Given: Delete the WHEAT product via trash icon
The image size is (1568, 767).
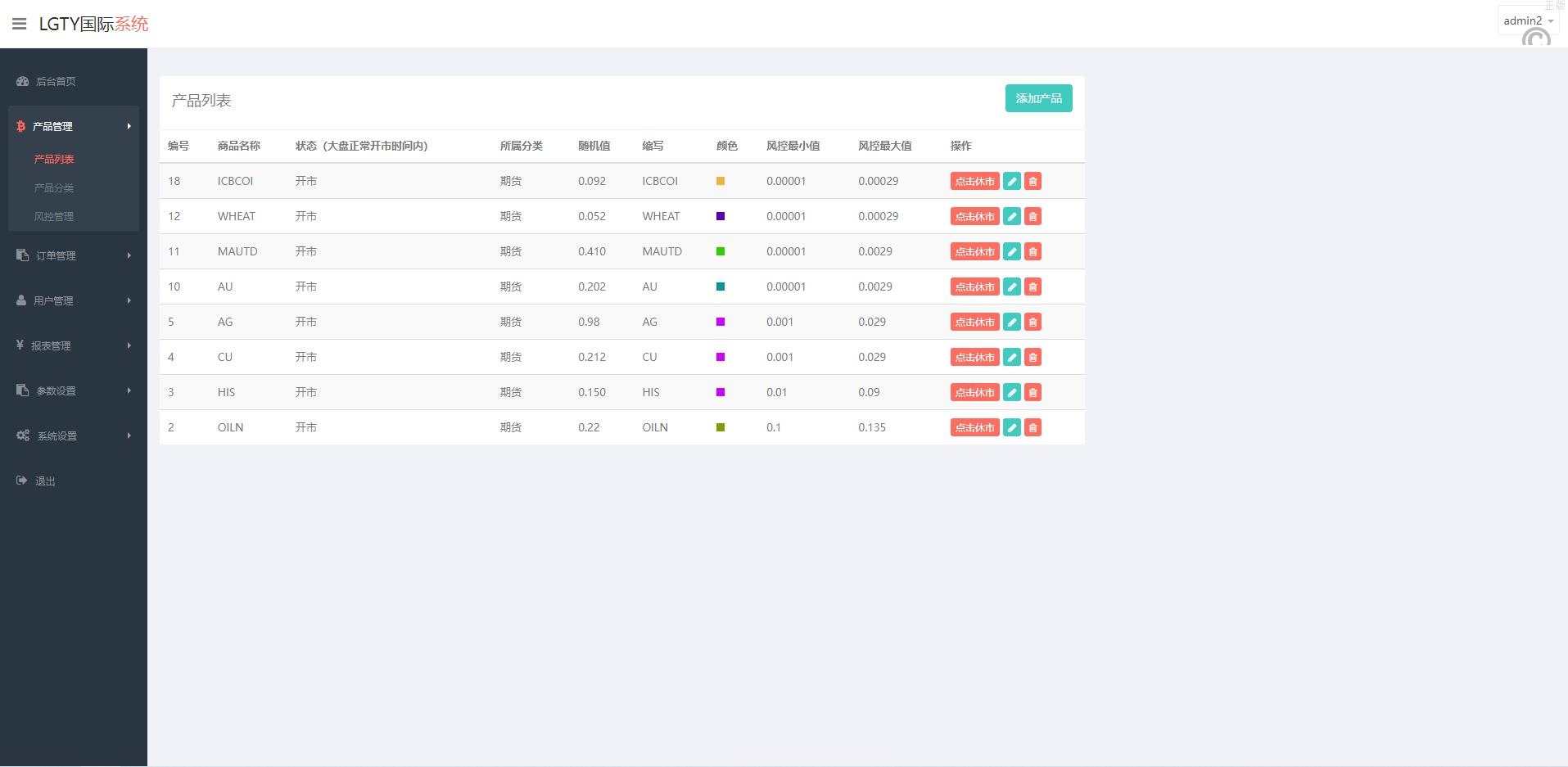Looking at the screenshot, I should 1033,217.
